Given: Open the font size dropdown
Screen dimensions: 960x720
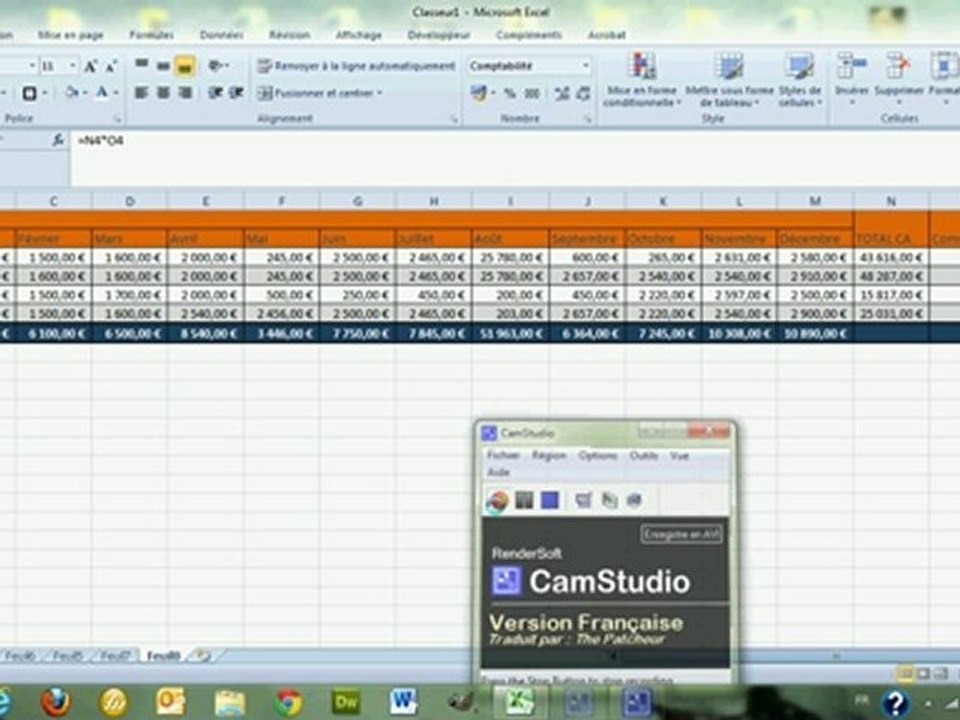Looking at the screenshot, I should [73, 66].
